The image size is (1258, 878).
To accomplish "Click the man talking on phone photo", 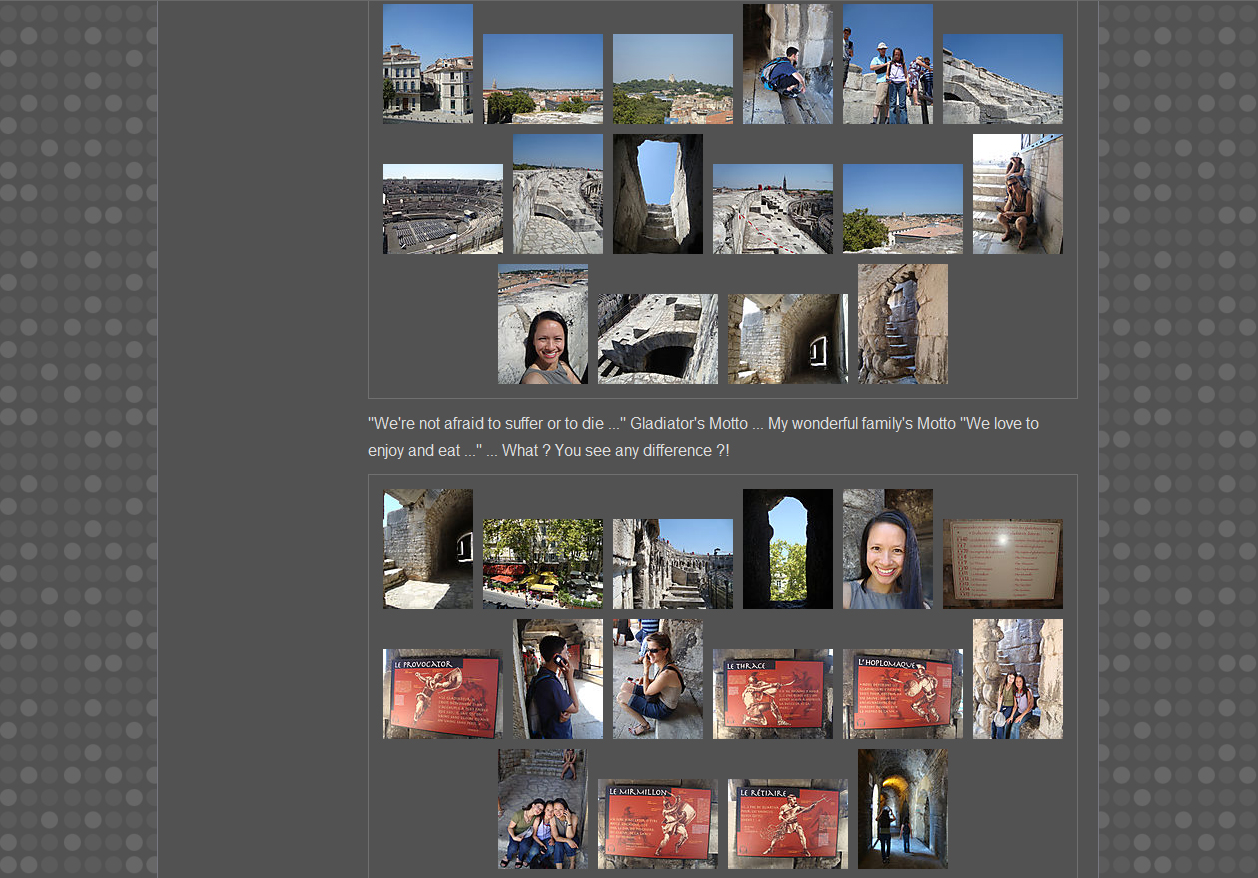I will click(557, 678).
